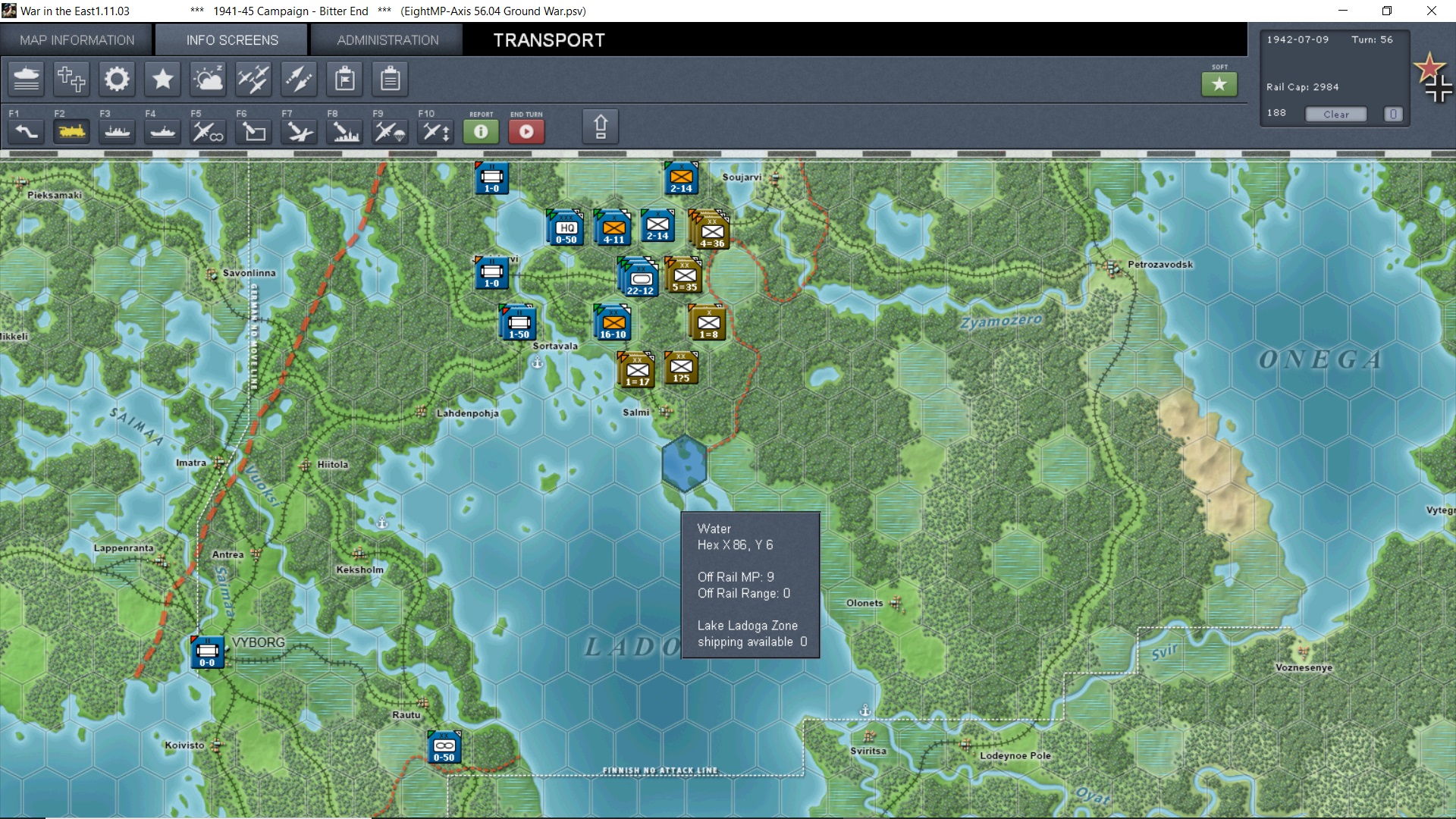The height and width of the screenshot is (819, 1456).
Task: Select F2 rail transport locomotive mode
Action: pos(71,132)
